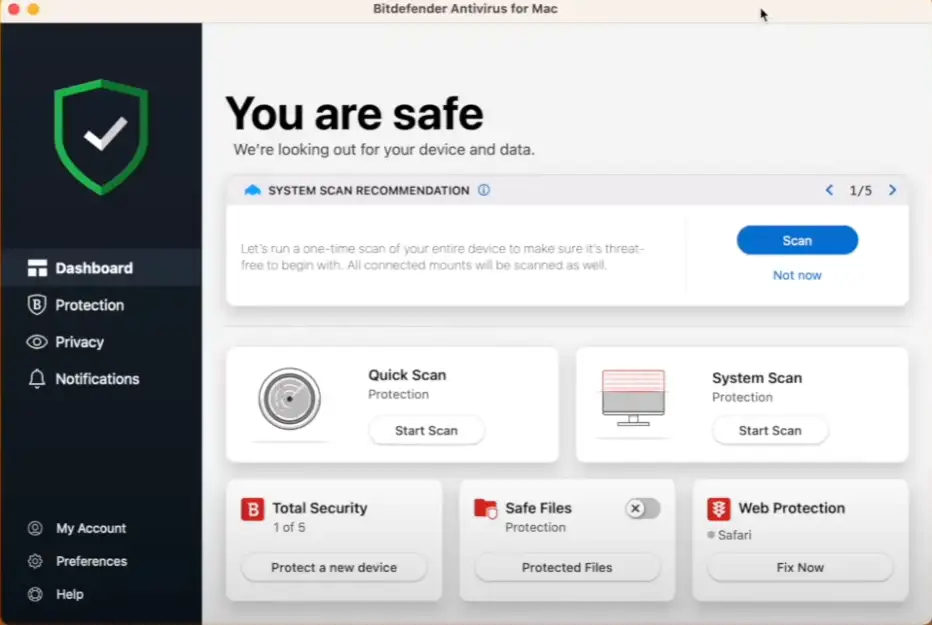
Task: Open Notifications in the sidebar
Action: 97,379
